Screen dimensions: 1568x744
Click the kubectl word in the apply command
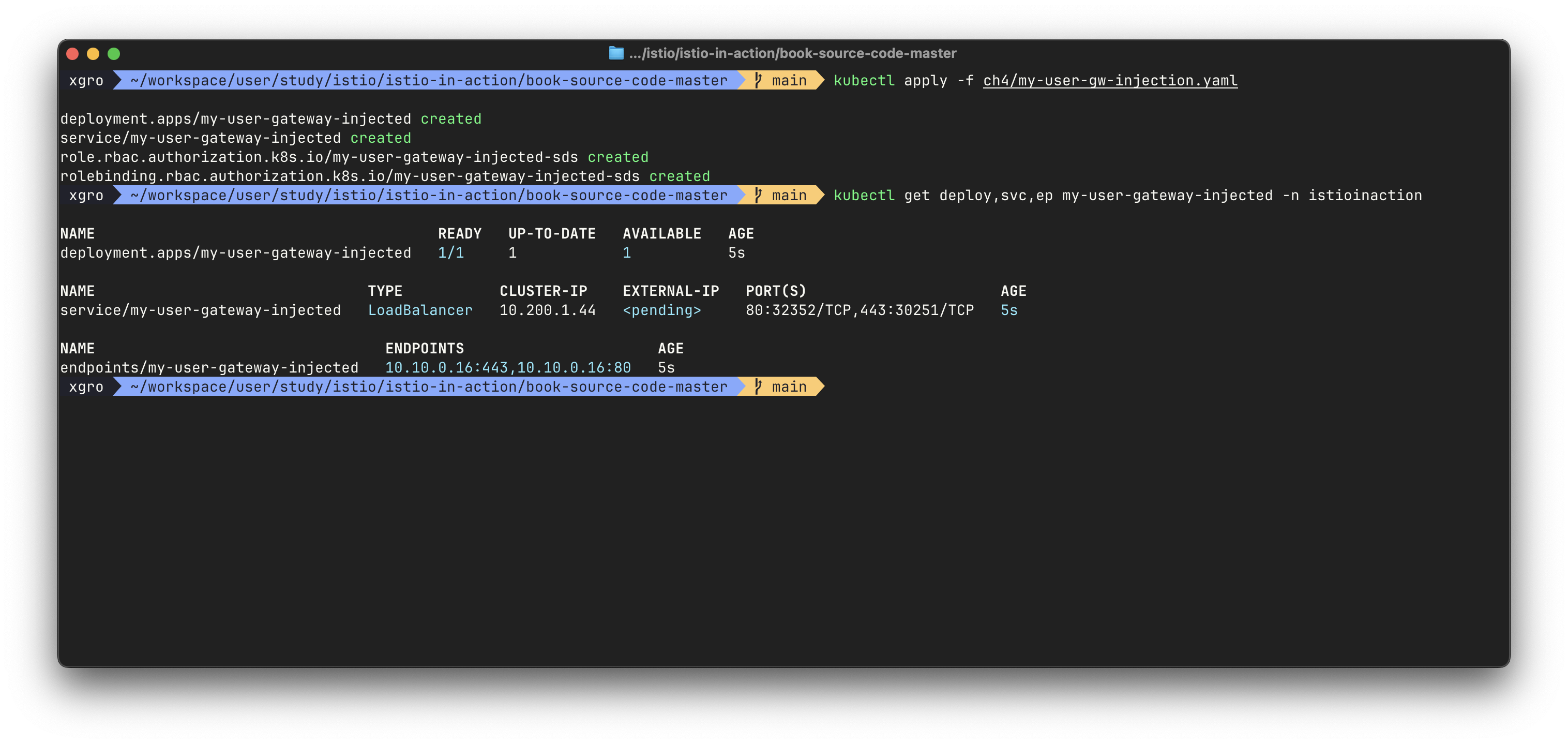click(x=864, y=80)
